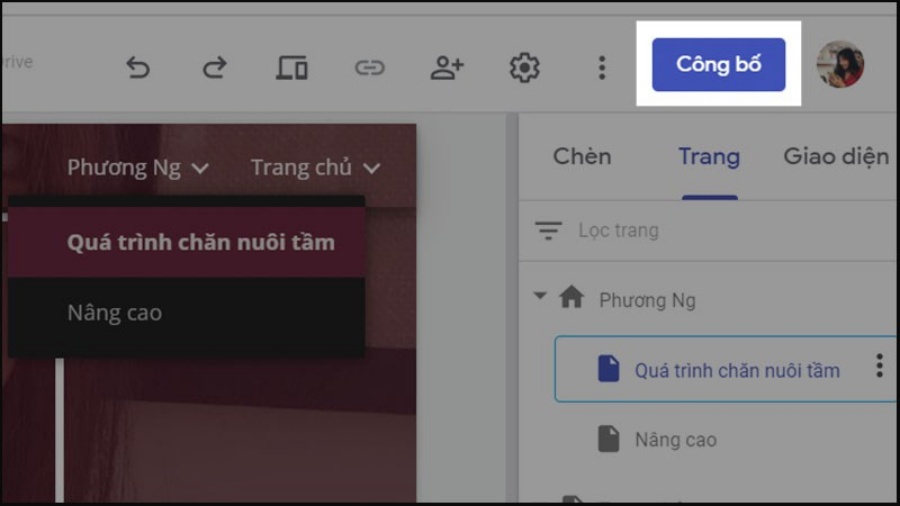The height and width of the screenshot is (506, 900).
Task: Click the profile avatar picture
Action: click(840, 64)
